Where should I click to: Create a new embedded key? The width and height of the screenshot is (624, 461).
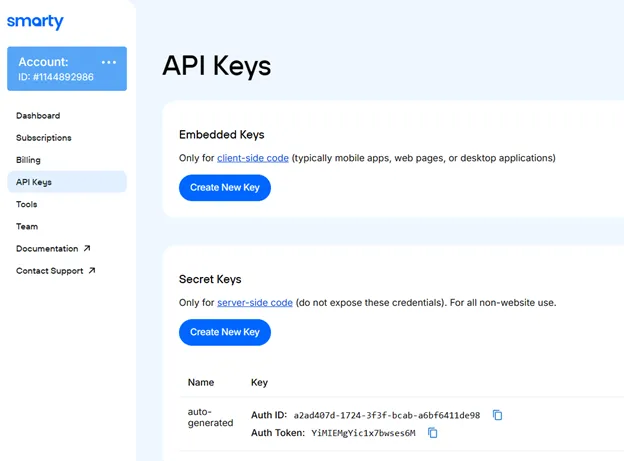click(x=224, y=188)
